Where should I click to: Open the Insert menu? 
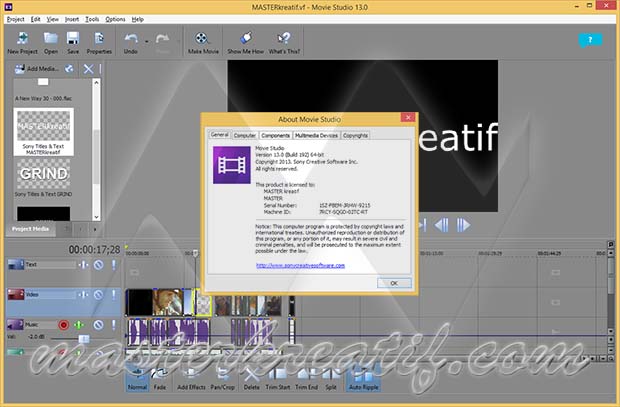(x=72, y=19)
